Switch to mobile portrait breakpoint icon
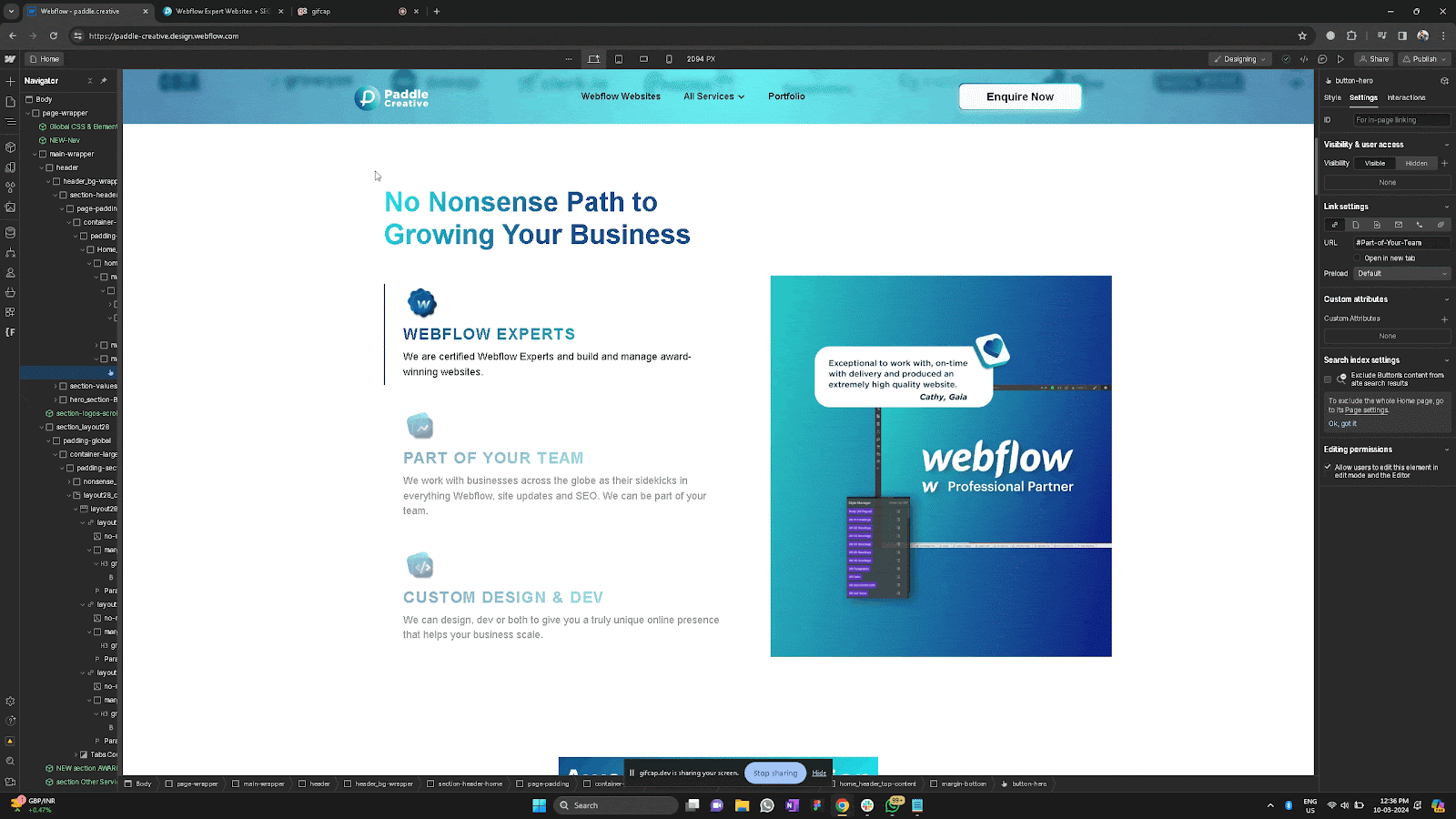This screenshot has width=1456, height=819. coord(669,59)
